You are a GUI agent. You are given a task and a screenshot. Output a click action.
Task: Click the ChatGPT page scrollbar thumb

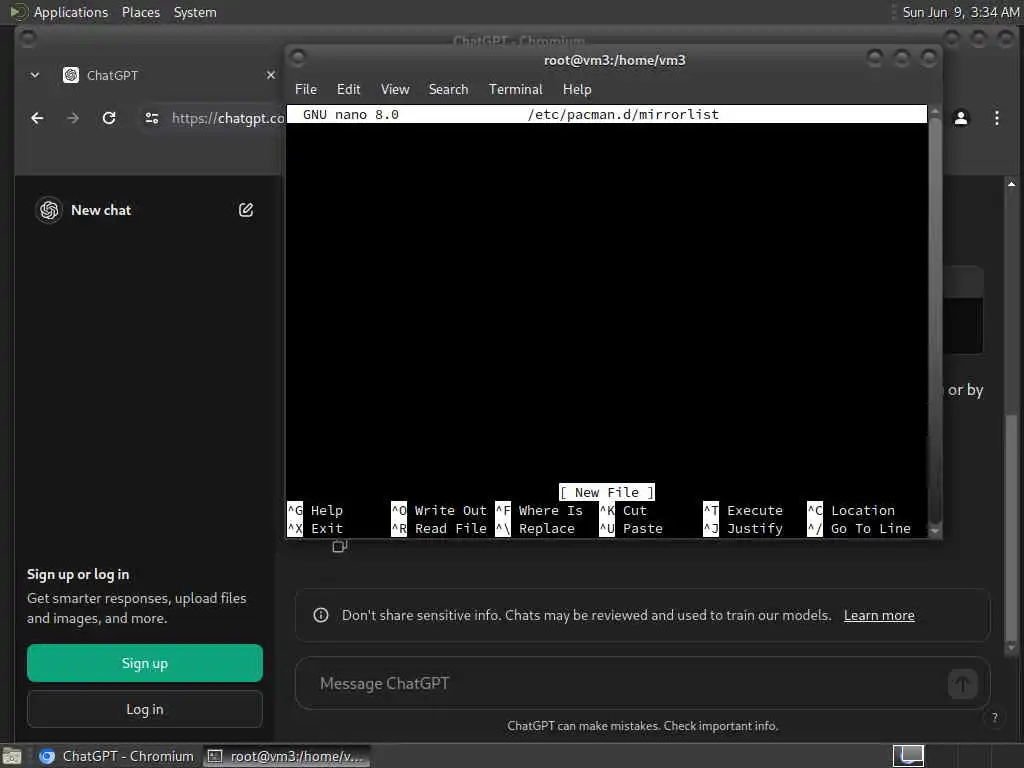tap(1012, 528)
